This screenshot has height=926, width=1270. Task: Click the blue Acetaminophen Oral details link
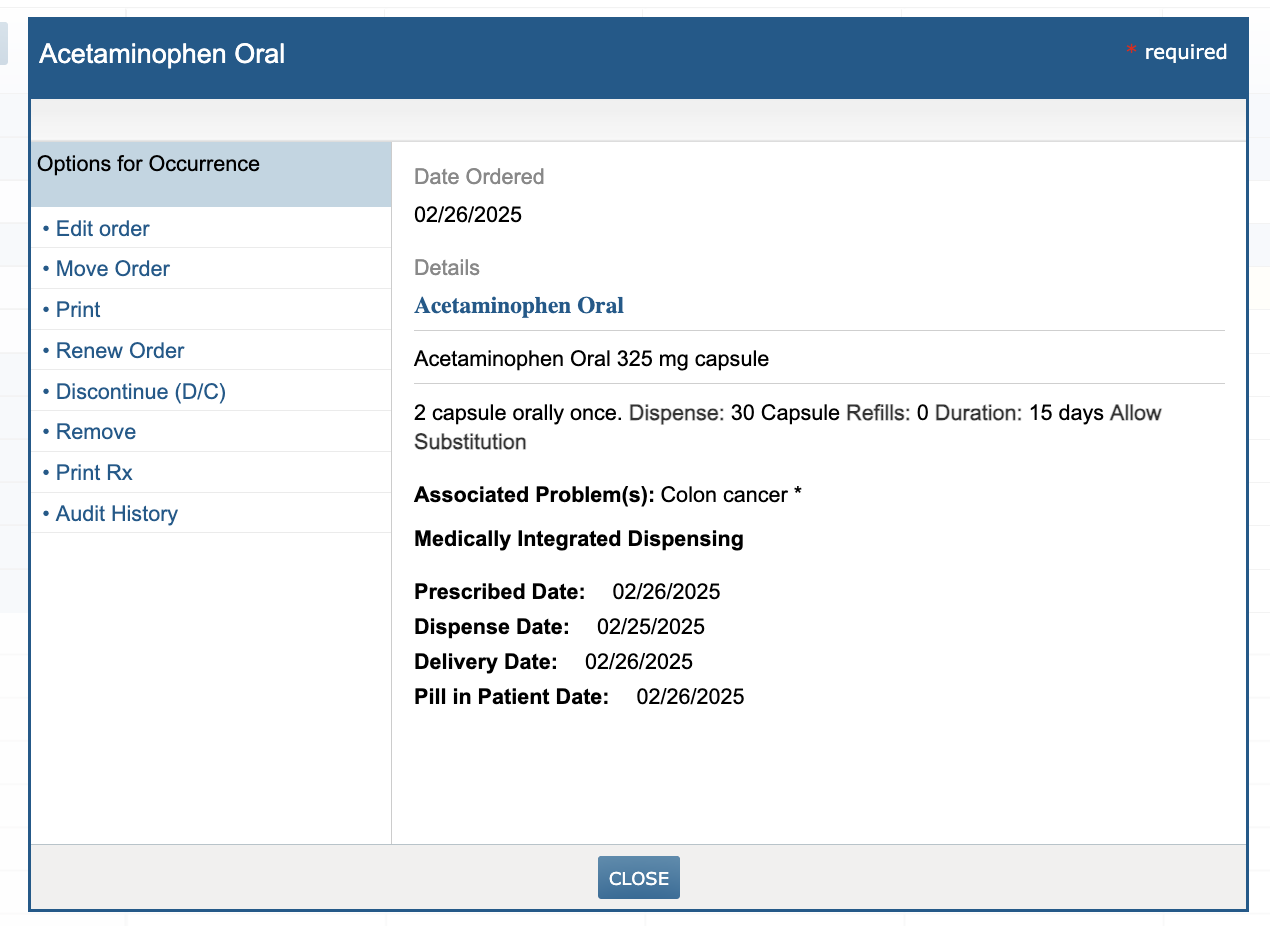coord(519,306)
